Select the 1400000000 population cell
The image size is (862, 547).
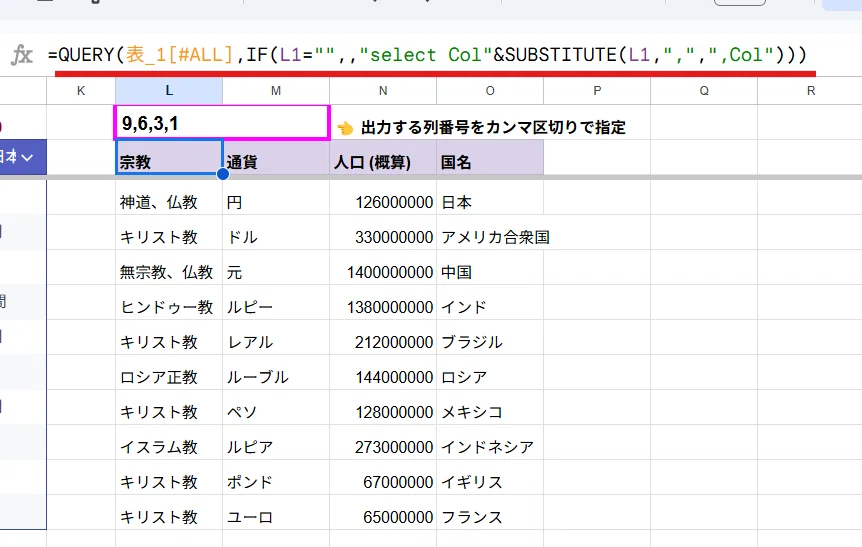383,267
